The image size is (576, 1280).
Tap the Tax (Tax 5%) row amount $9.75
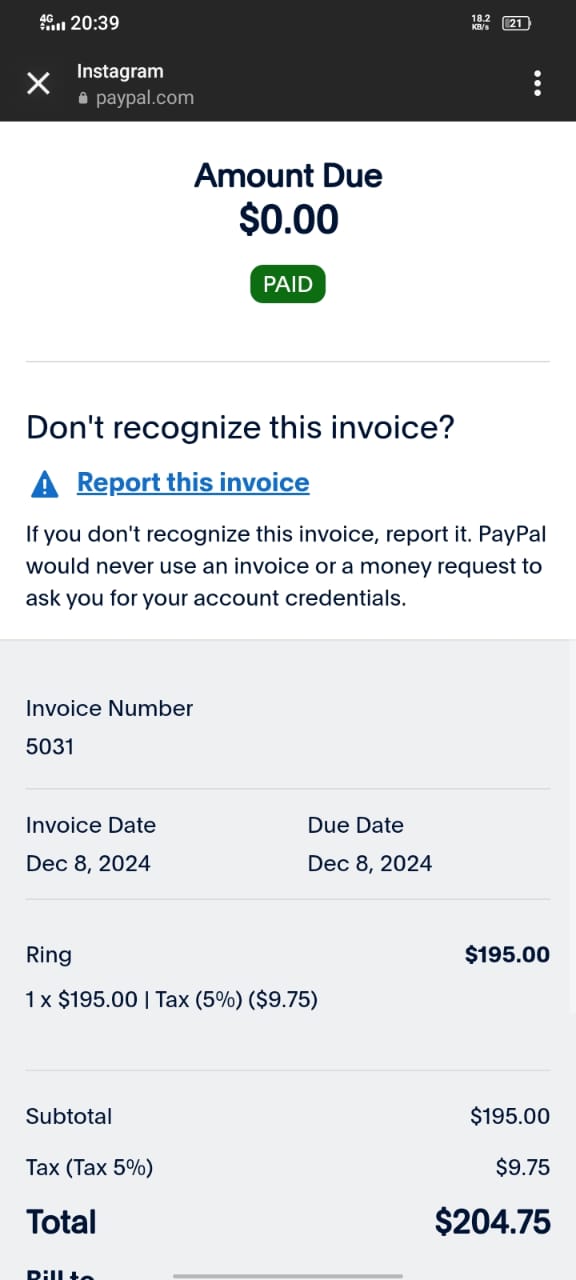(x=523, y=1167)
